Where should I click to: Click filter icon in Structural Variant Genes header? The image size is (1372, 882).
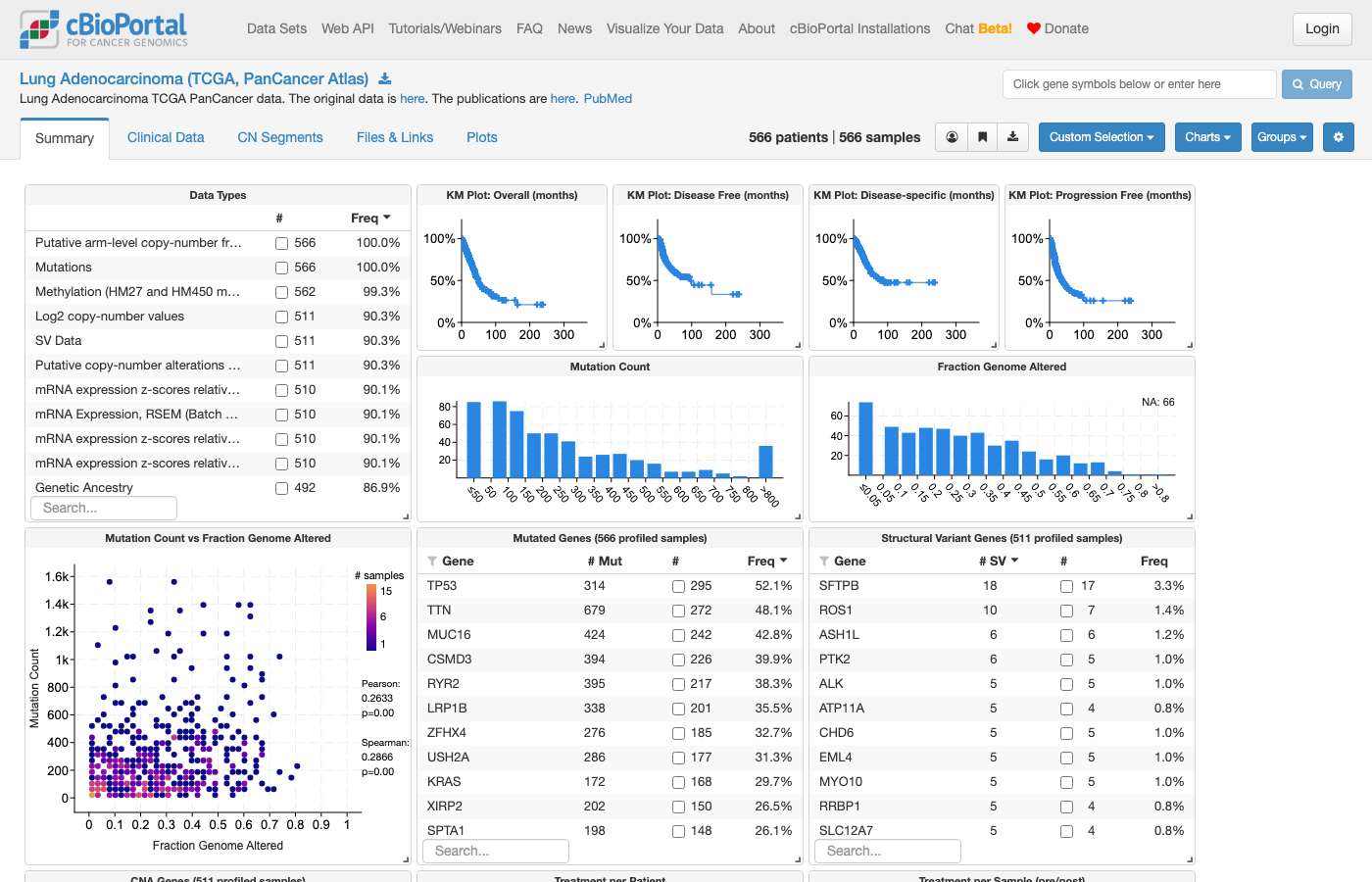point(824,562)
